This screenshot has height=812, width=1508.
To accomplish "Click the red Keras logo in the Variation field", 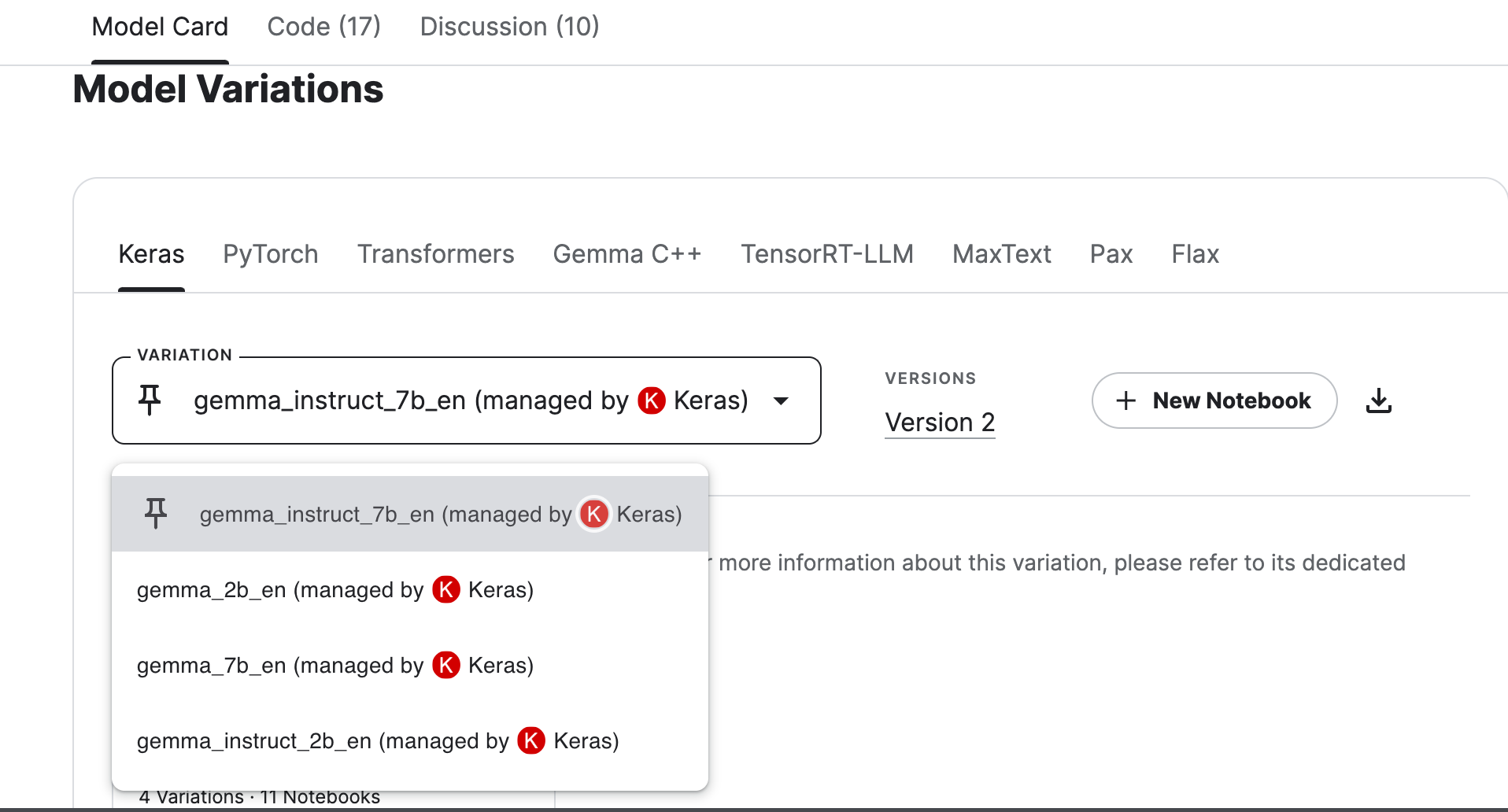I will tap(651, 400).
